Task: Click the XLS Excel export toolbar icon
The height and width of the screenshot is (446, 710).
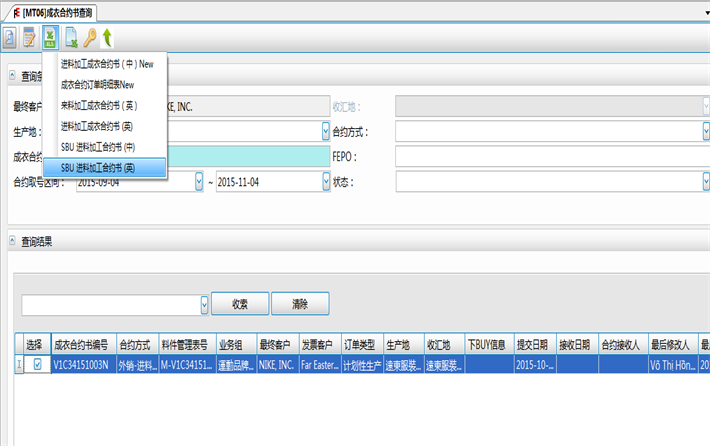Action: click(49, 39)
